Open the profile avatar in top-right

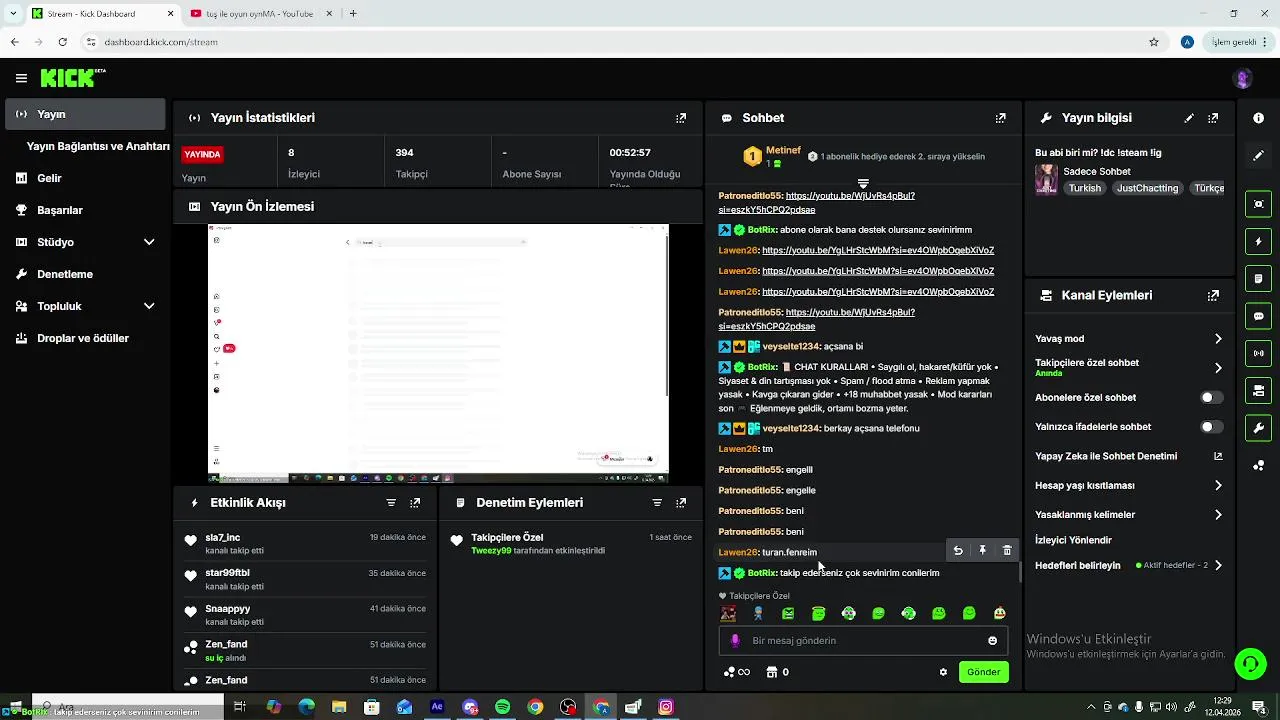point(1243,78)
